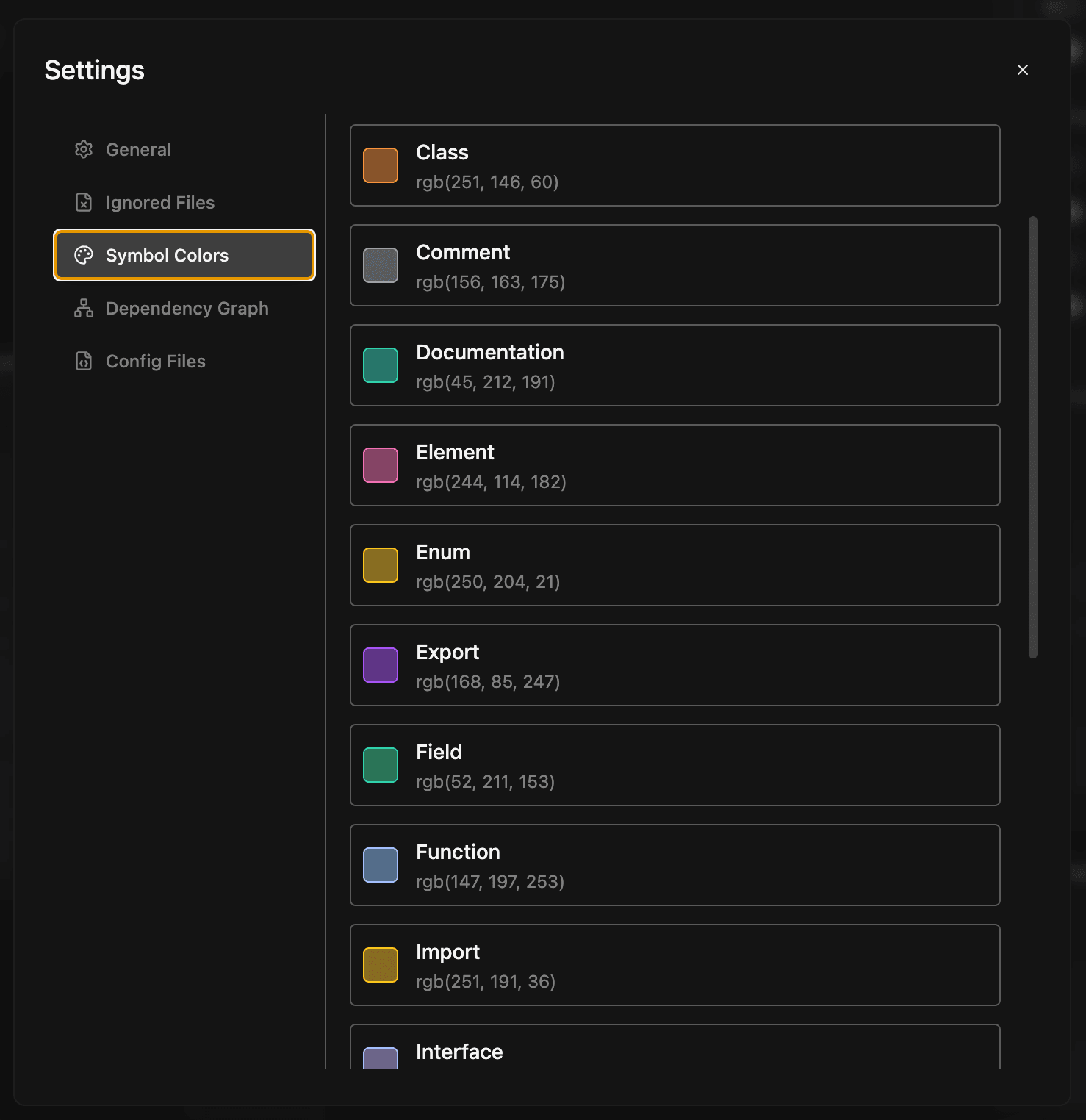This screenshot has width=1086, height=1120.
Task: Click the file icon next to Config Files
Action: [84, 361]
